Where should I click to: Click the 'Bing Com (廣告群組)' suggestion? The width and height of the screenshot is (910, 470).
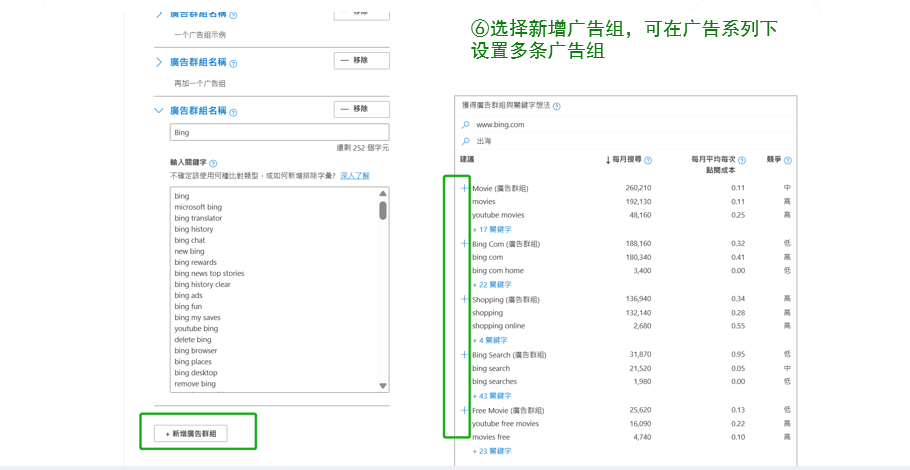pos(506,244)
